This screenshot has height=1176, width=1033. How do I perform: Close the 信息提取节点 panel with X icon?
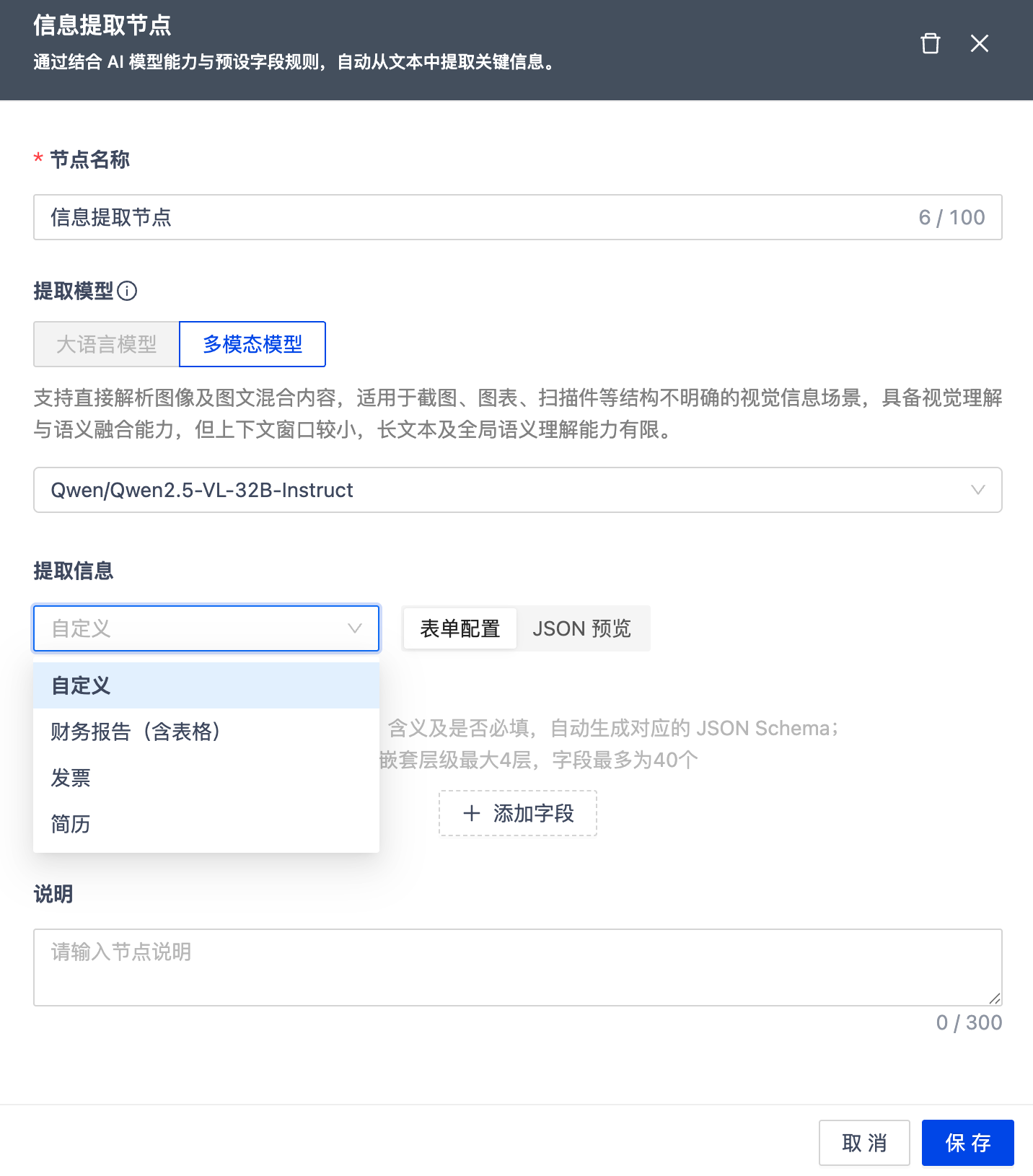pos(979,44)
